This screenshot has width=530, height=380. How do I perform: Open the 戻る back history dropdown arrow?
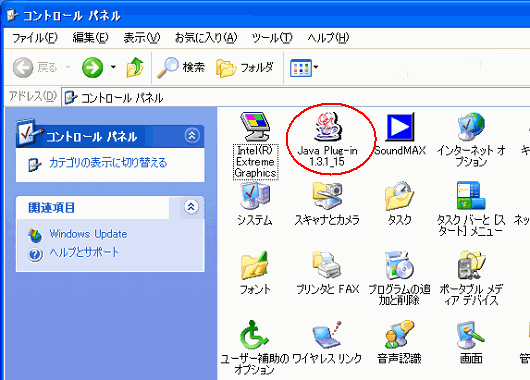click(x=68, y=67)
